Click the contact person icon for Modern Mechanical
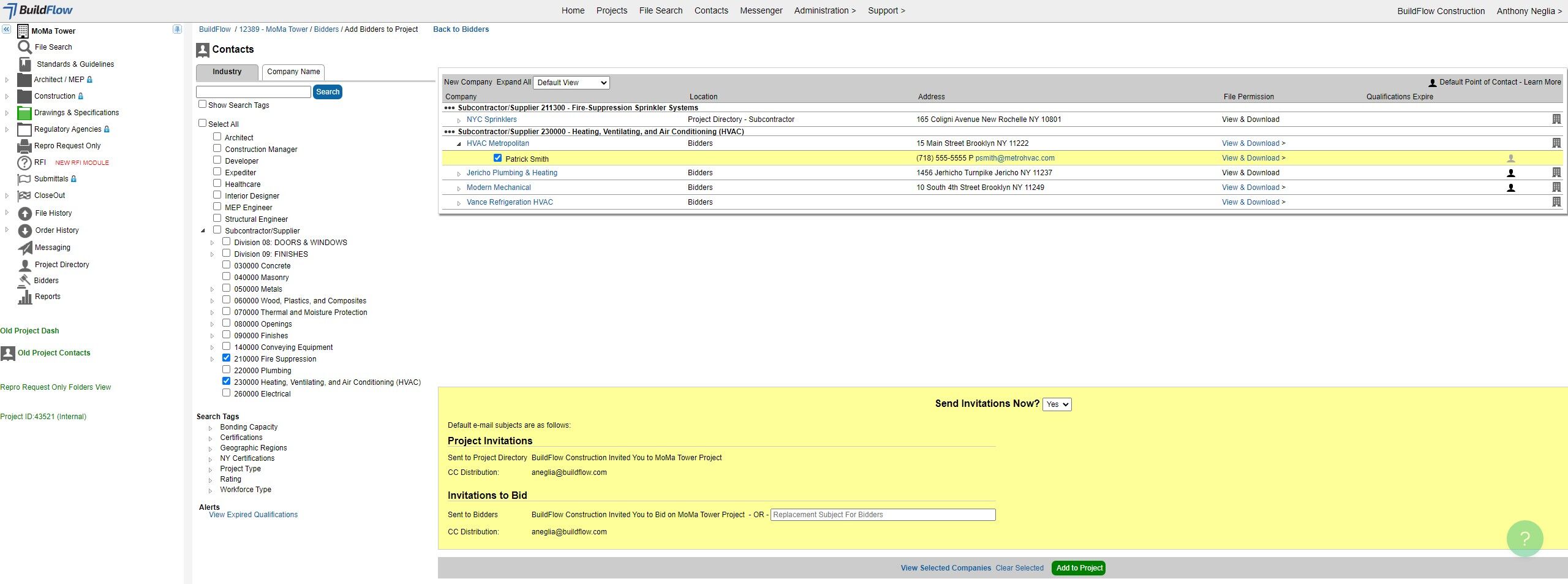Viewport: 1568px width, 584px height. 1511,188
